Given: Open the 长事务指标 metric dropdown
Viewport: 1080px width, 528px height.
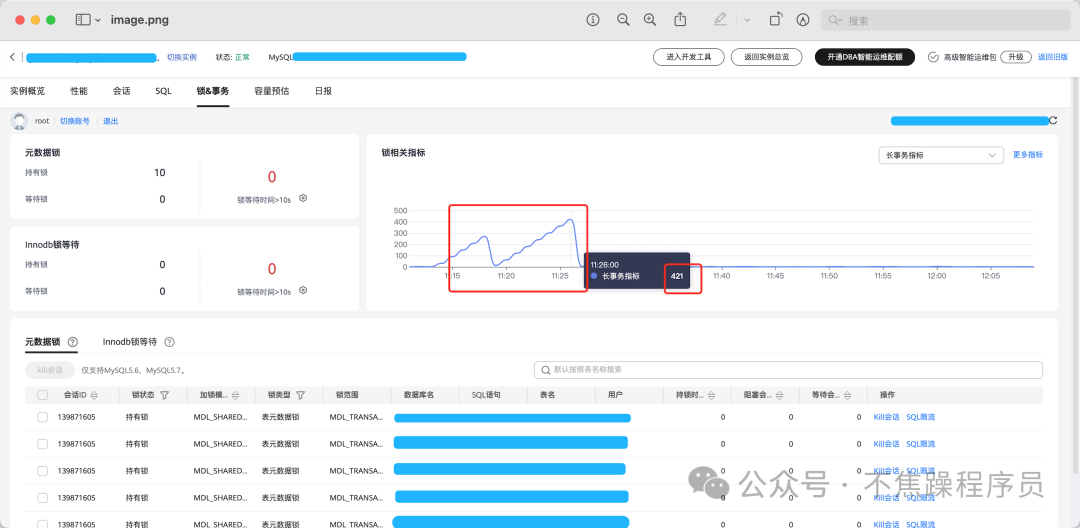Looking at the screenshot, I should tap(939, 155).
